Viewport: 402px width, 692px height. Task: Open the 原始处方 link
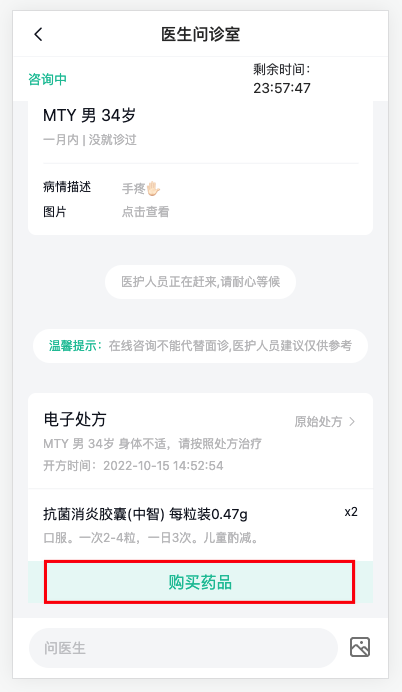coord(325,422)
